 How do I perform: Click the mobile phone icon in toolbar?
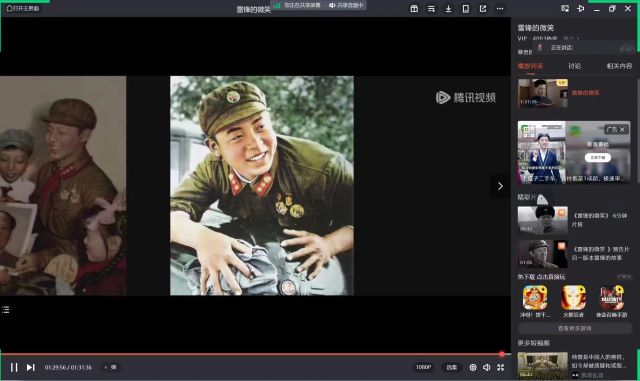(x=465, y=9)
